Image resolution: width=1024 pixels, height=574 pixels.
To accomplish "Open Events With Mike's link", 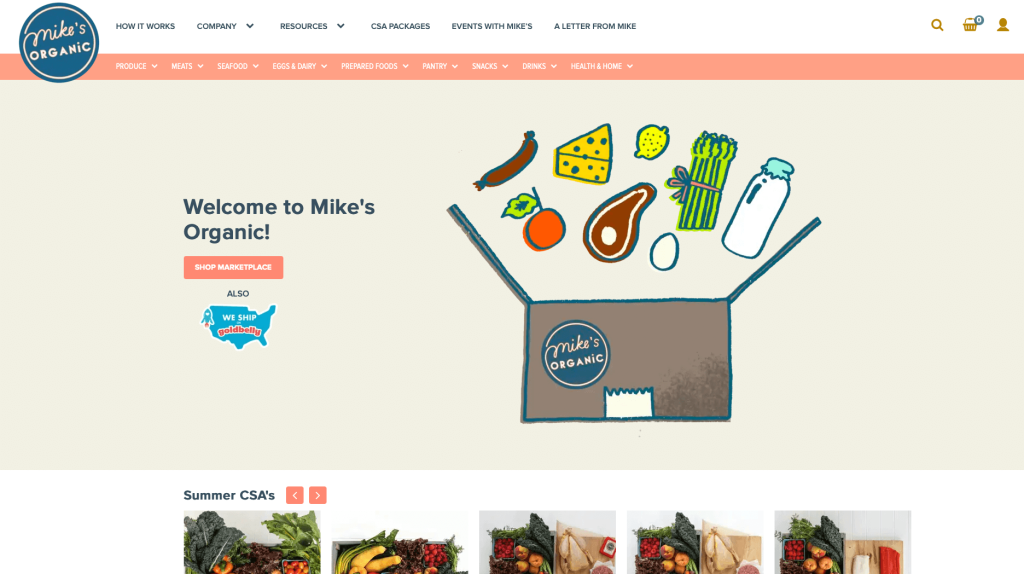I will coord(492,26).
